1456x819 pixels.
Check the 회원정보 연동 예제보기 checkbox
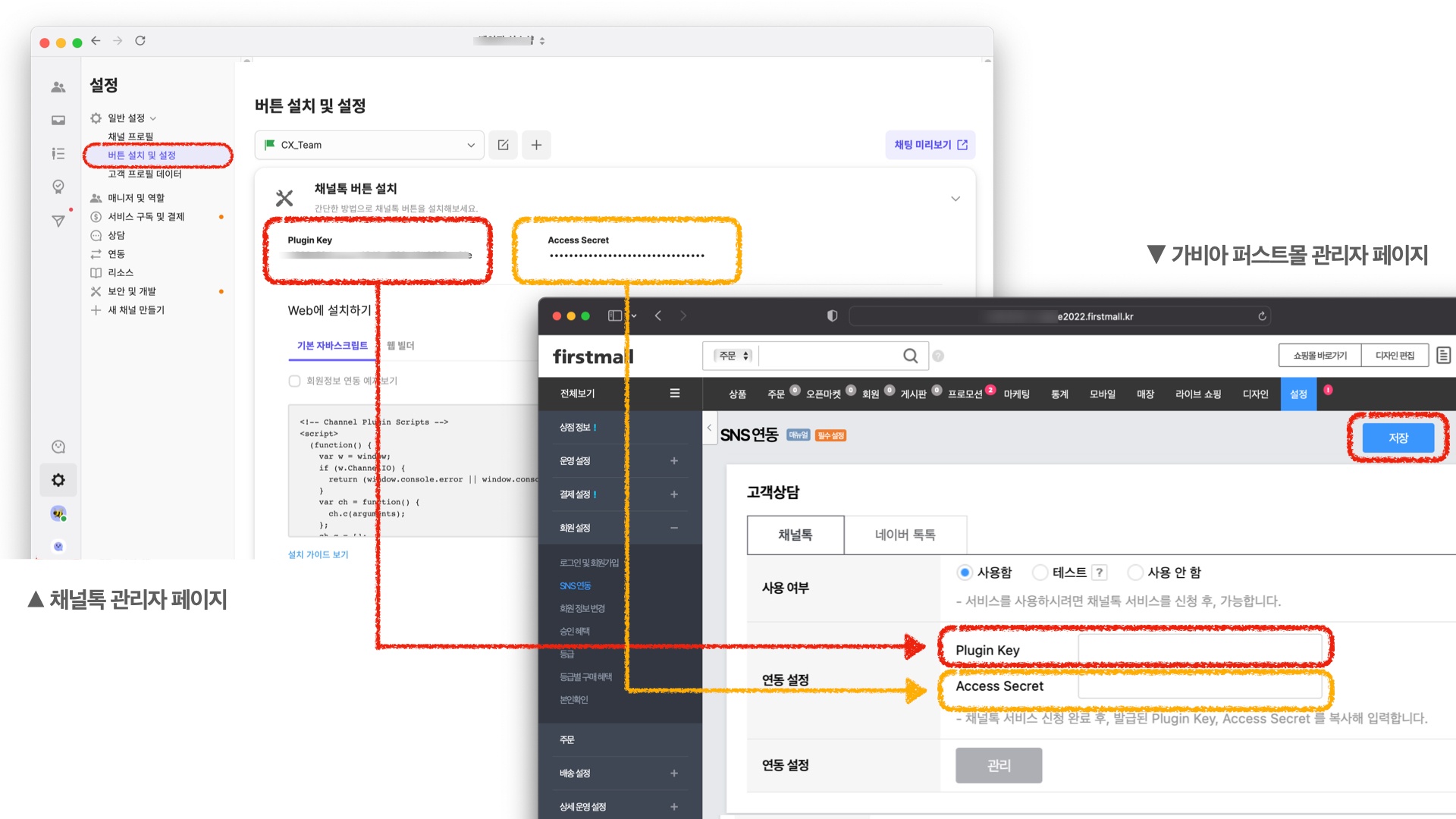point(294,381)
